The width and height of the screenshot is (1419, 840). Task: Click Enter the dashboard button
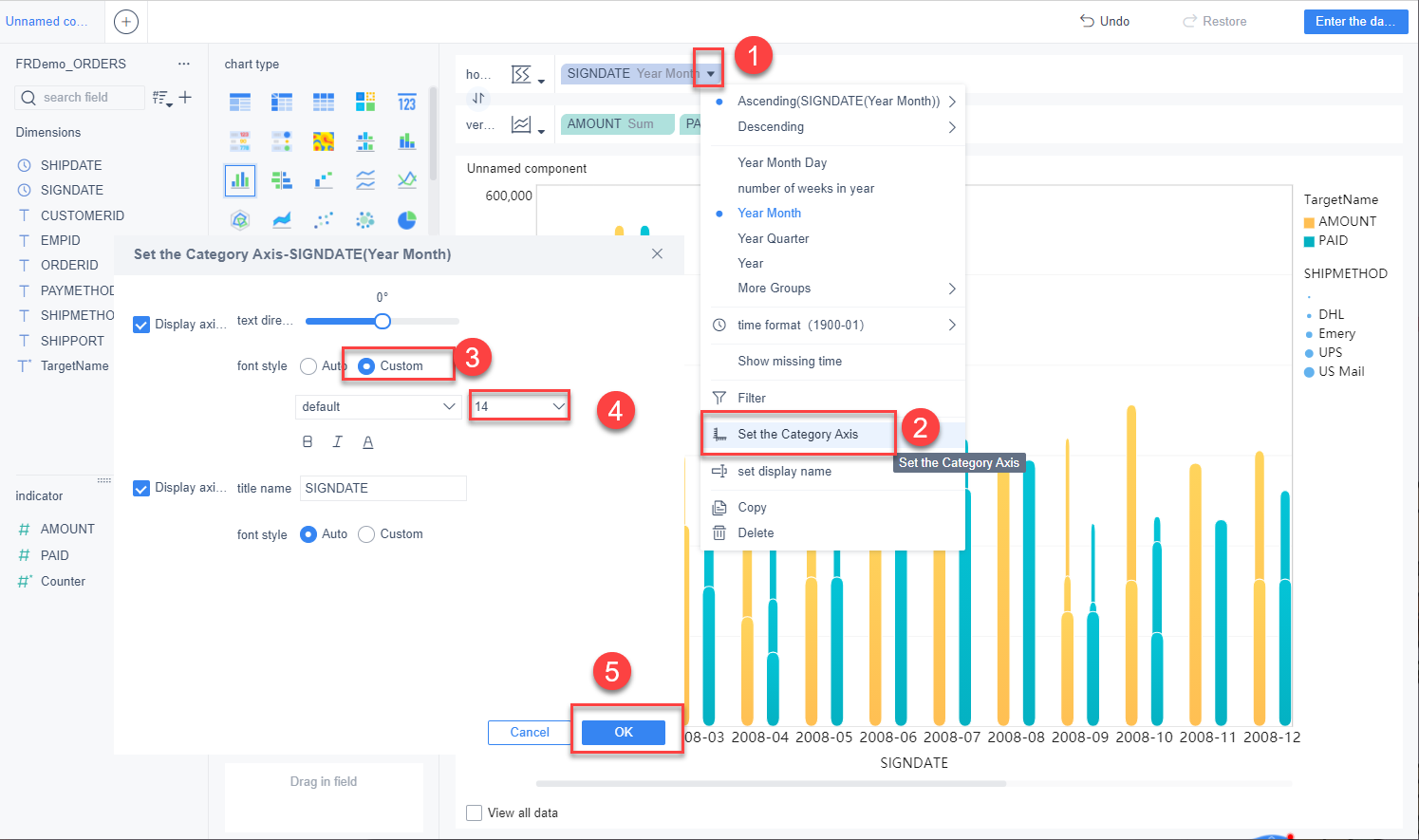point(1355,21)
